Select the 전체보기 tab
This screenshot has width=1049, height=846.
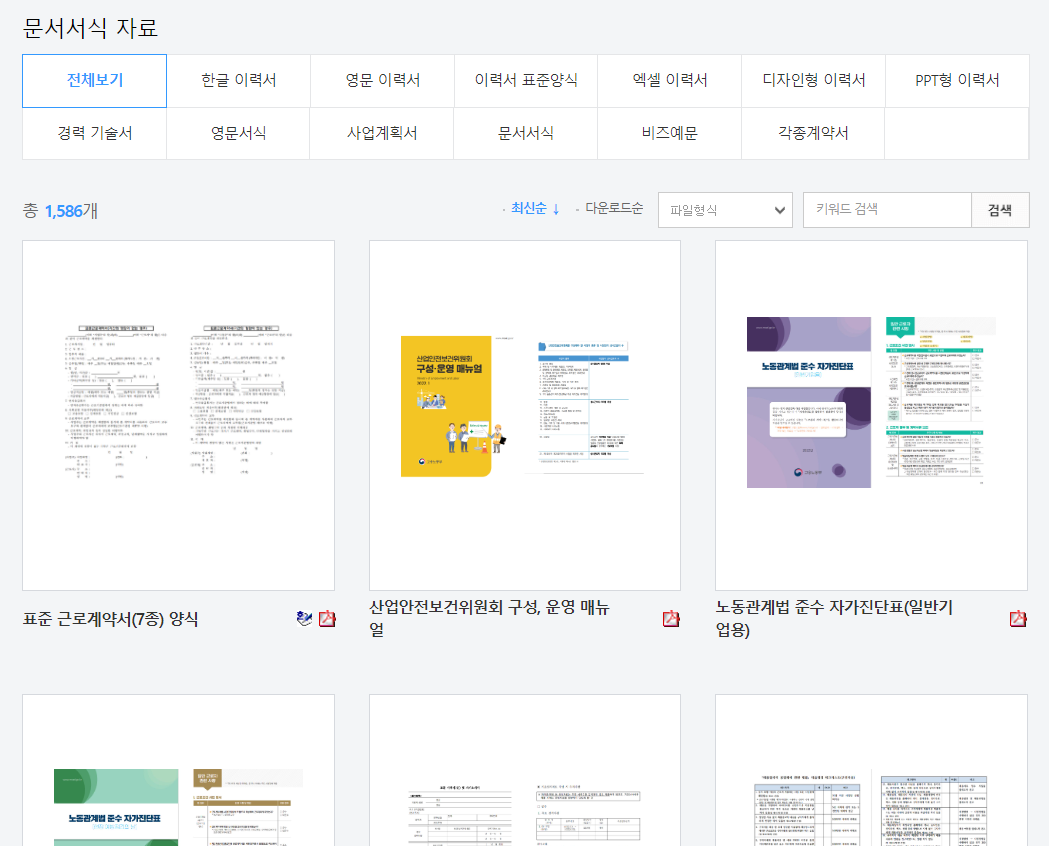94,81
